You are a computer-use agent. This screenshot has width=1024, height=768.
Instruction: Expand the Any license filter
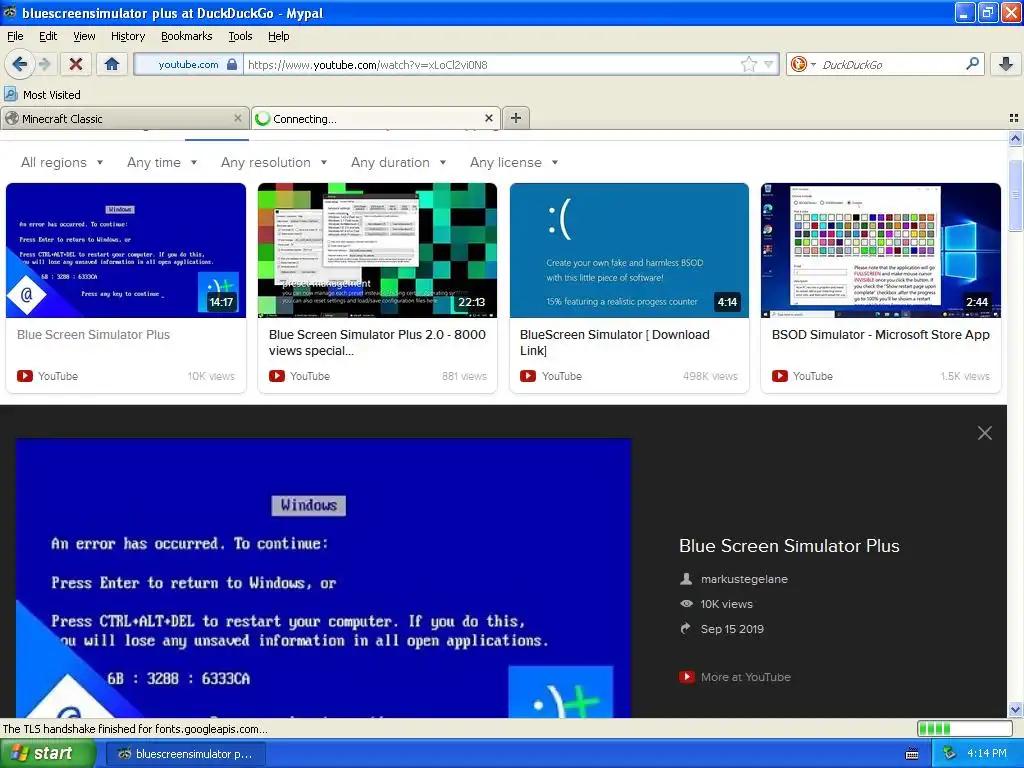514,162
